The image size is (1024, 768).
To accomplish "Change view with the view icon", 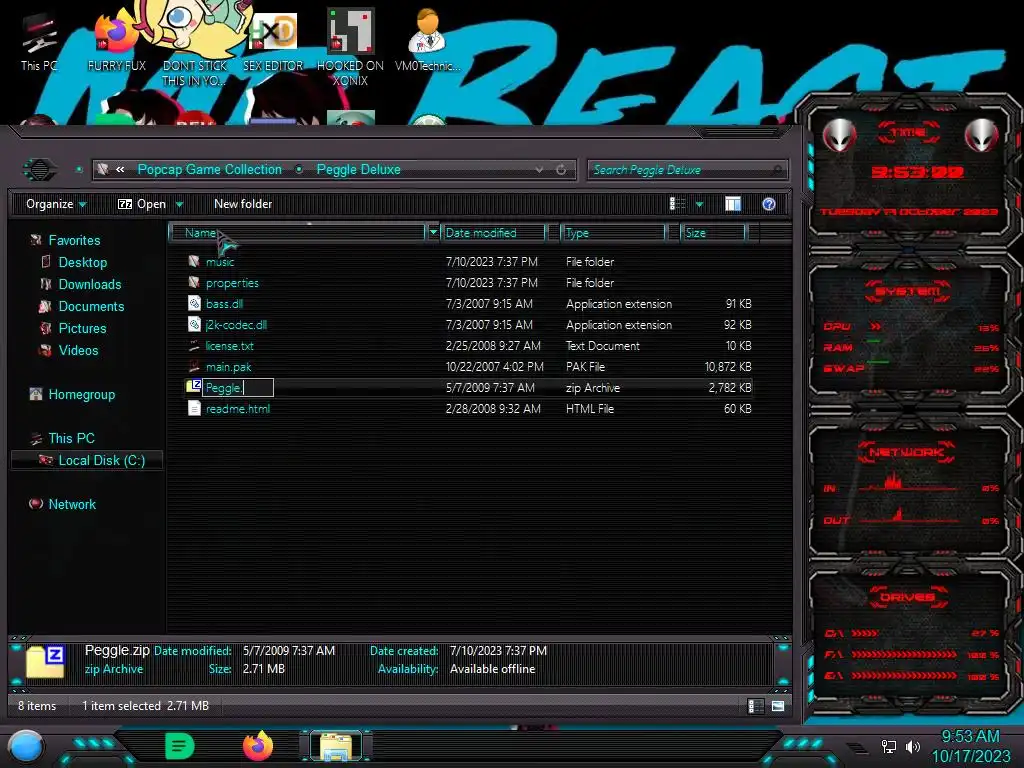I will 678,204.
